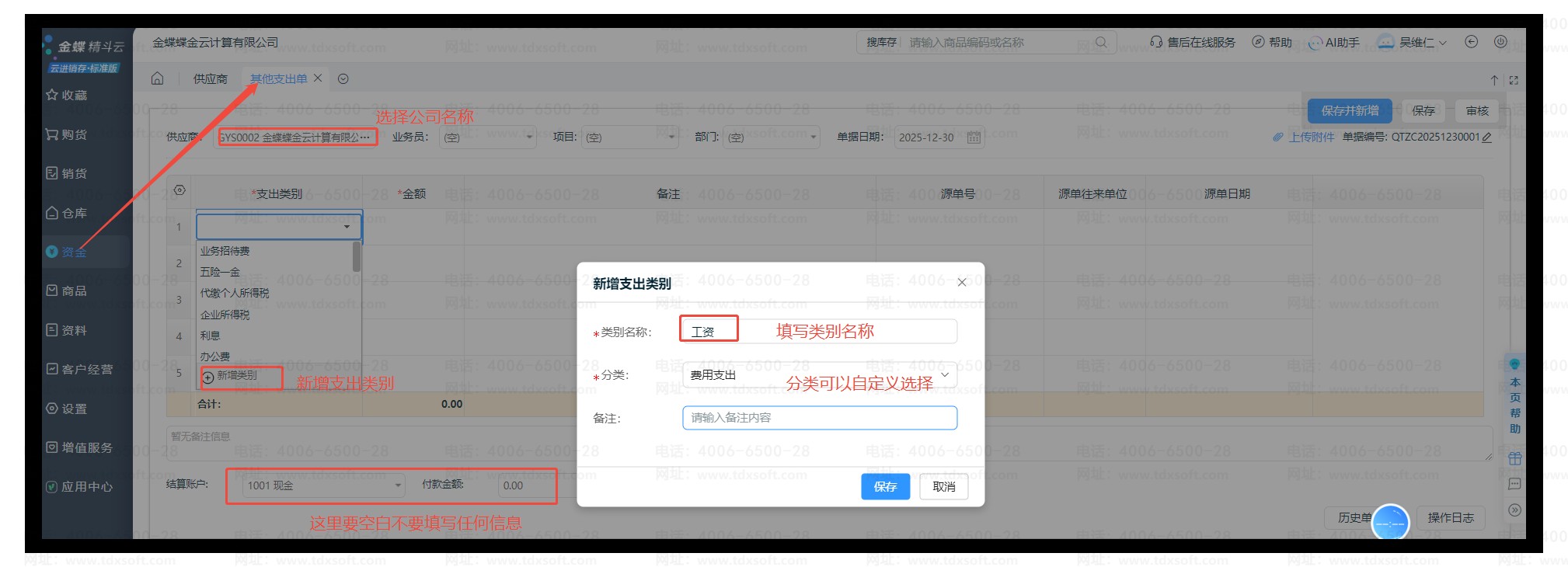
Task: Open the calendar picker for 单据日期
Action: click(974, 137)
